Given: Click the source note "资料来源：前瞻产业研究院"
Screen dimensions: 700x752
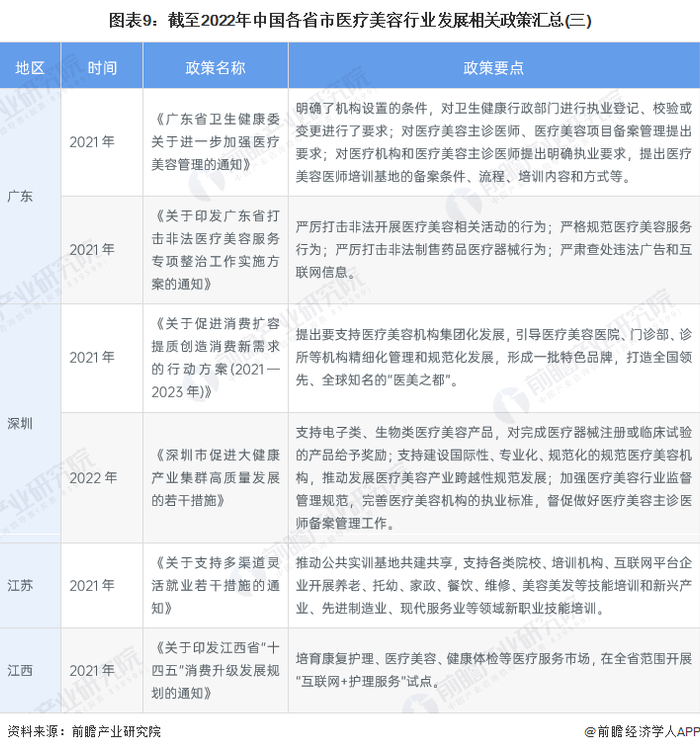Looking at the screenshot, I should pyautogui.click(x=84, y=731).
